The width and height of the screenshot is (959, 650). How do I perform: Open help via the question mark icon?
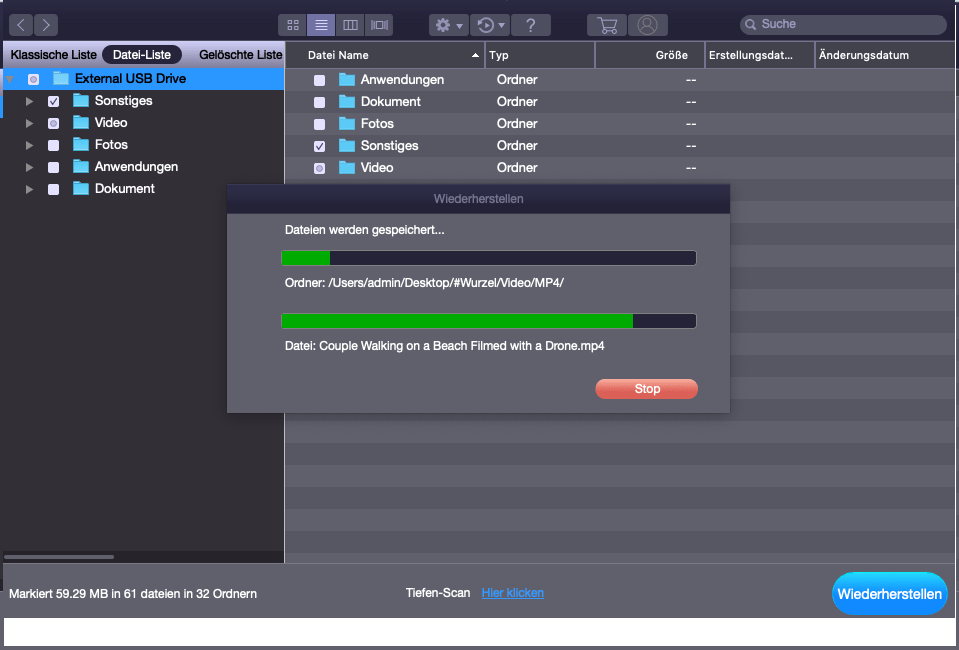pyautogui.click(x=531, y=25)
